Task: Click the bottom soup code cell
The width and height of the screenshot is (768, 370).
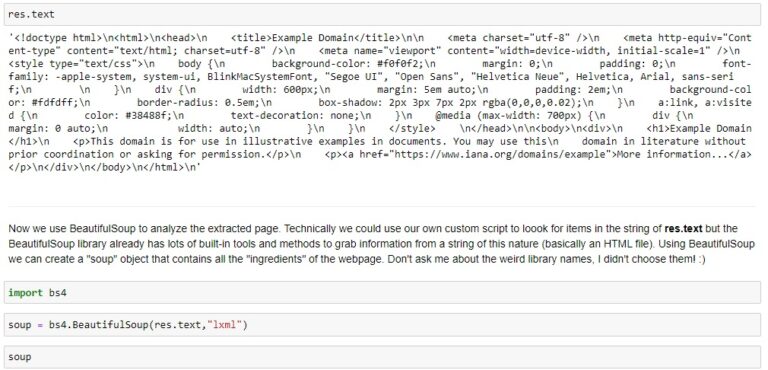Action: coord(382,357)
